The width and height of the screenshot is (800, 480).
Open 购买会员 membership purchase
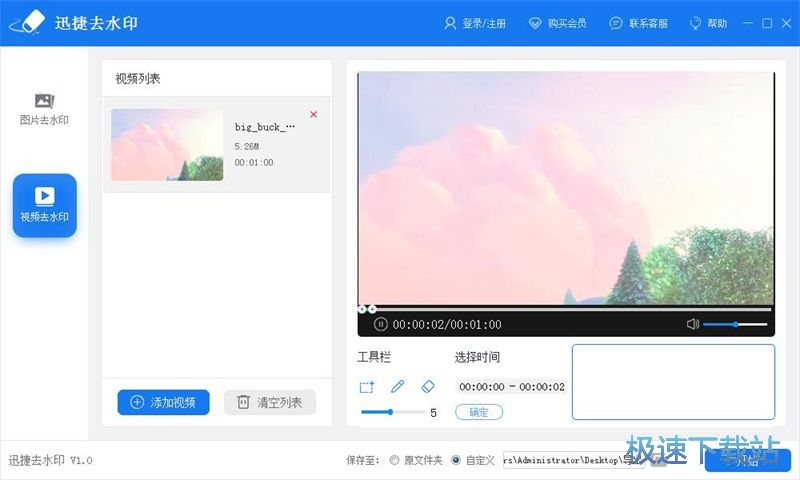(x=558, y=23)
